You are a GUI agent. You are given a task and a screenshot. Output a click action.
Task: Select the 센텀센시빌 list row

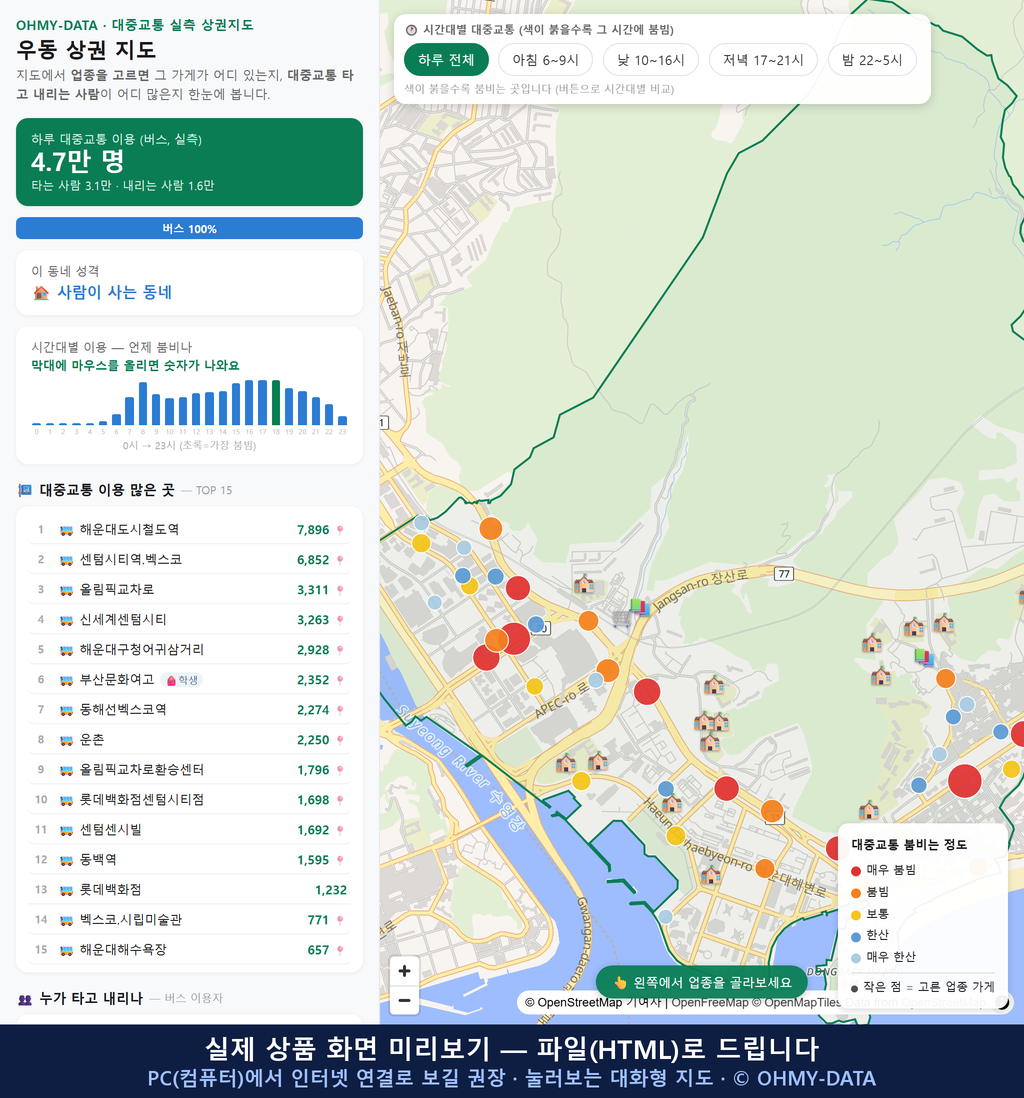[x=189, y=830]
